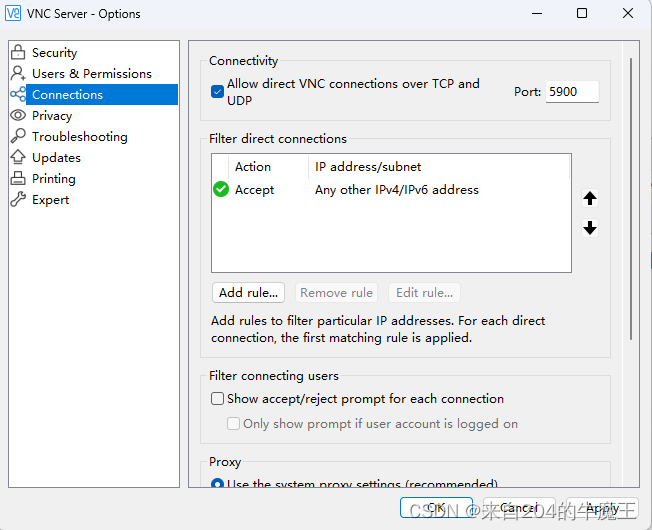Click the VNC Server logo in the title bar
Screen dimensions: 652x530
tap(12, 13)
